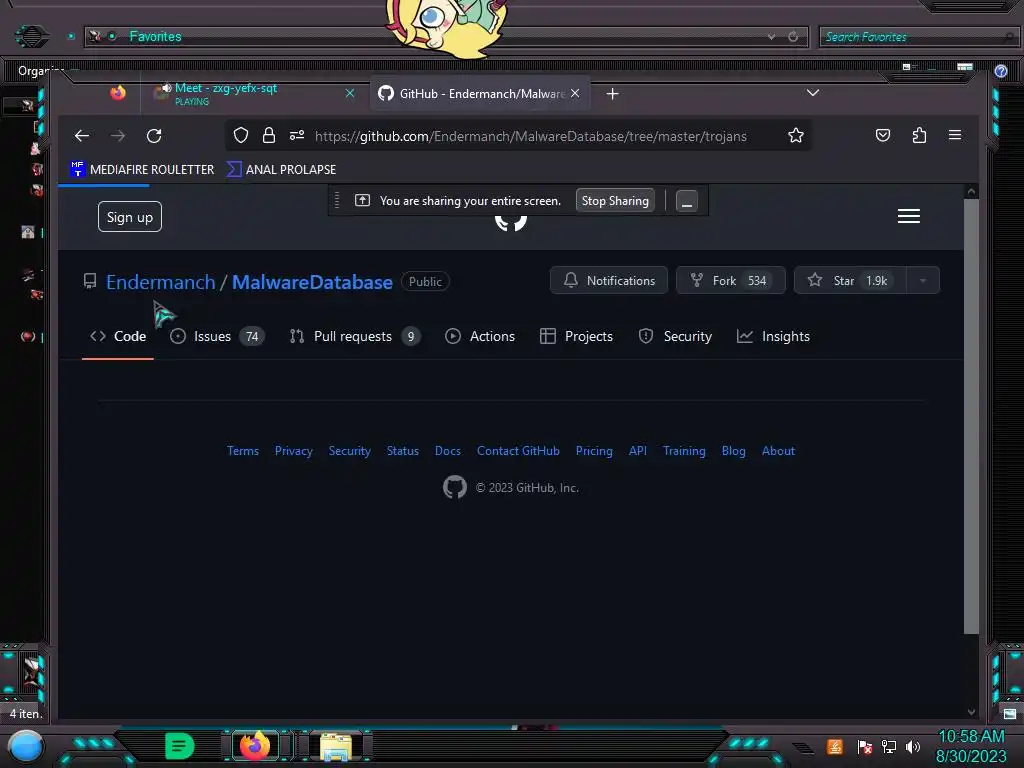This screenshot has width=1024, height=768.
Task: Open Contact GitHub footer link
Action: 518,451
